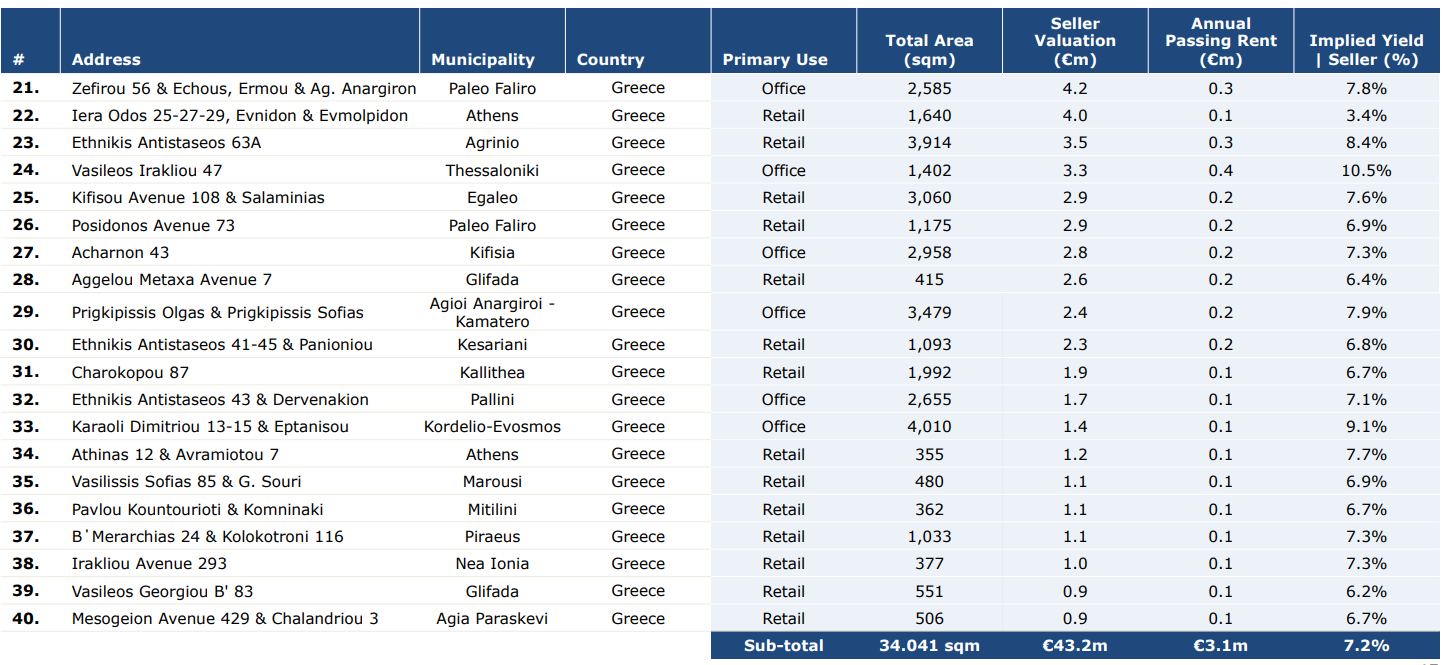
Task: Select the Primary Use column header
Action: (x=775, y=60)
